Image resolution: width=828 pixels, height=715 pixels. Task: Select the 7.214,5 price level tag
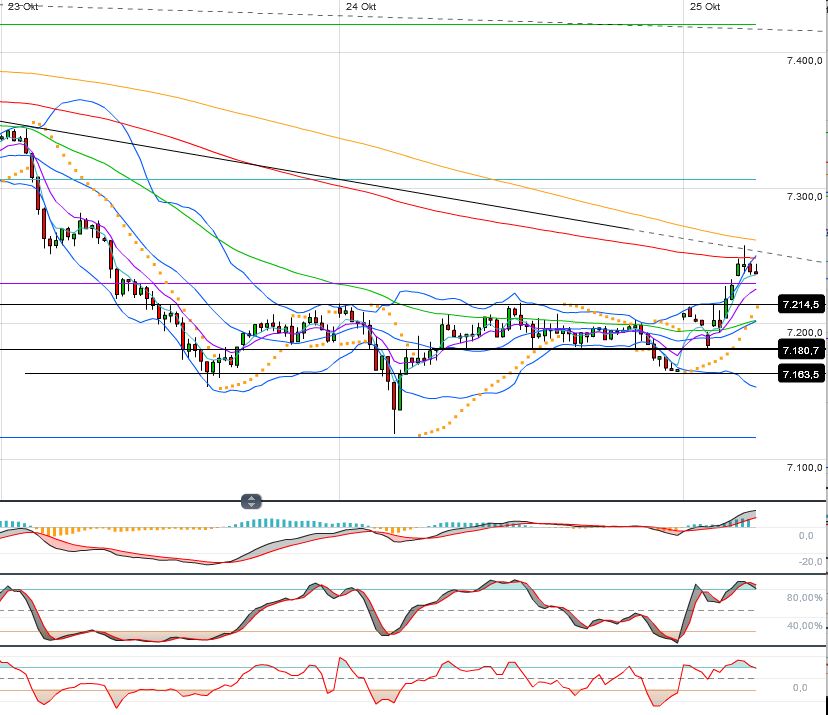801,304
